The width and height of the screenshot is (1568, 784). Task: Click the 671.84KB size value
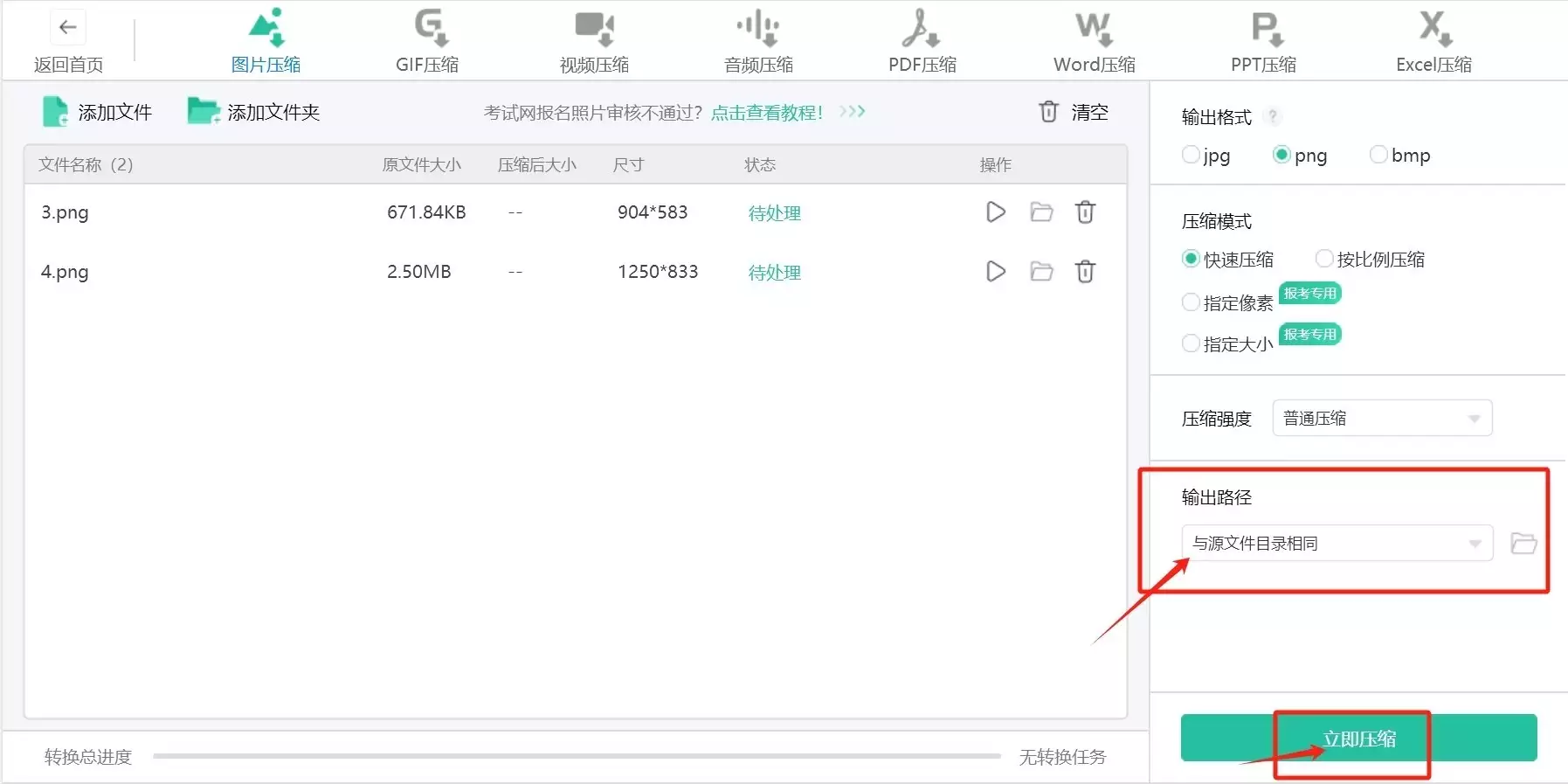(426, 212)
